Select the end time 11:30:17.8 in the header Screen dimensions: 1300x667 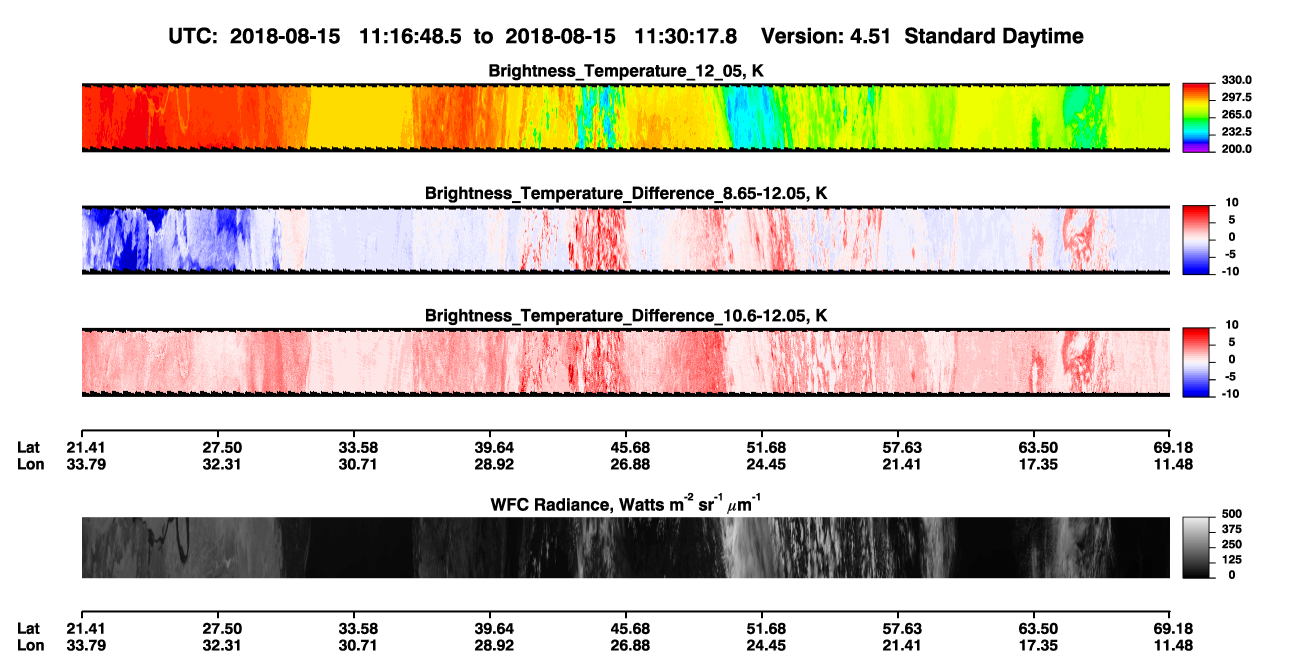point(688,36)
